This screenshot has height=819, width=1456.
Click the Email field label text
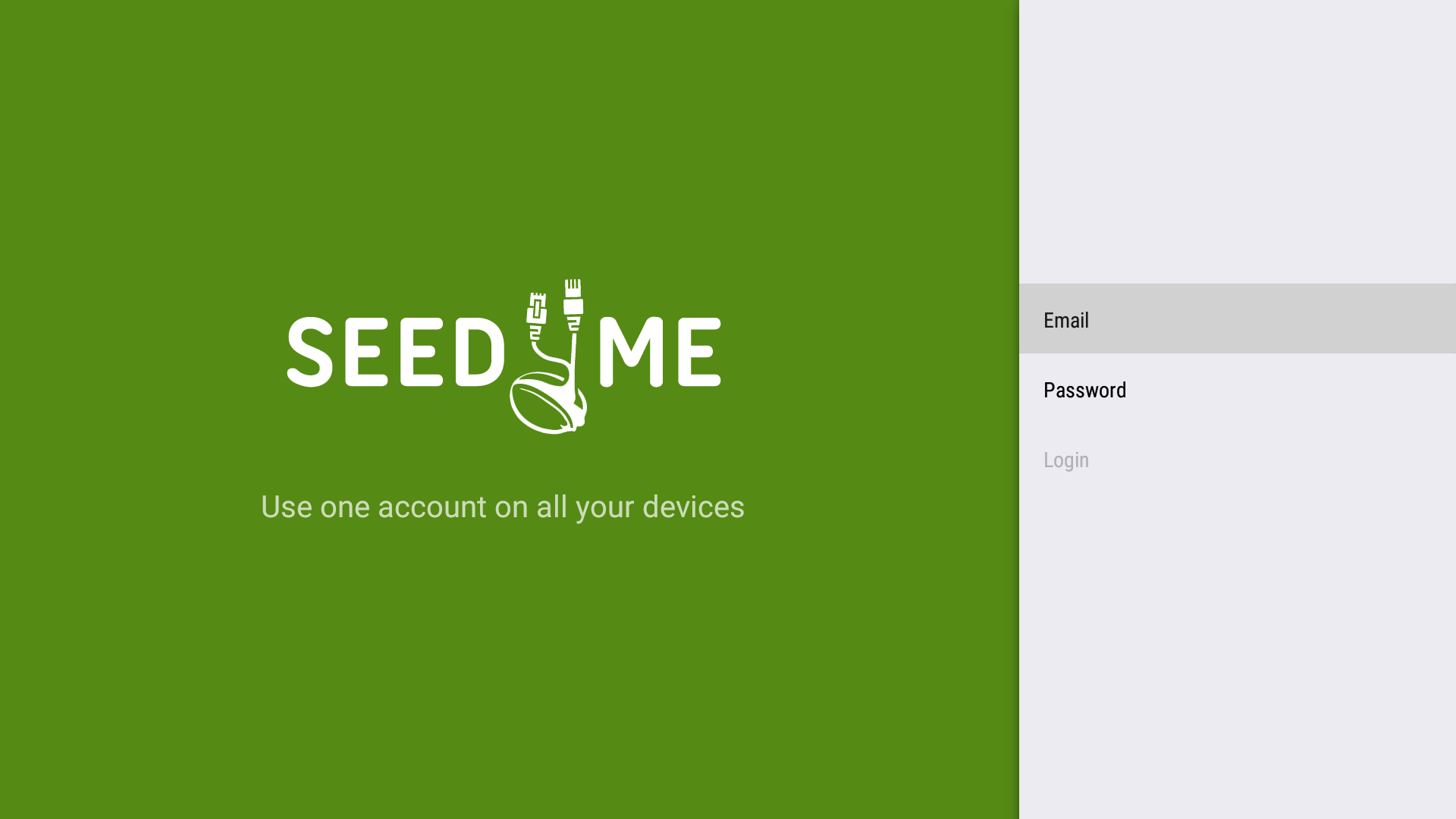[1066, 319]
